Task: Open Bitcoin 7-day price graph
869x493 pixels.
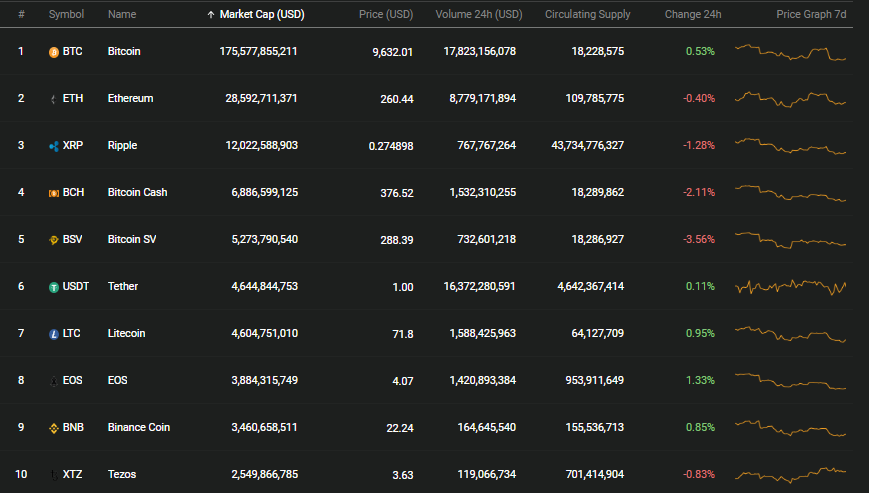Action: pyautogui.click(x=790, y=52)
